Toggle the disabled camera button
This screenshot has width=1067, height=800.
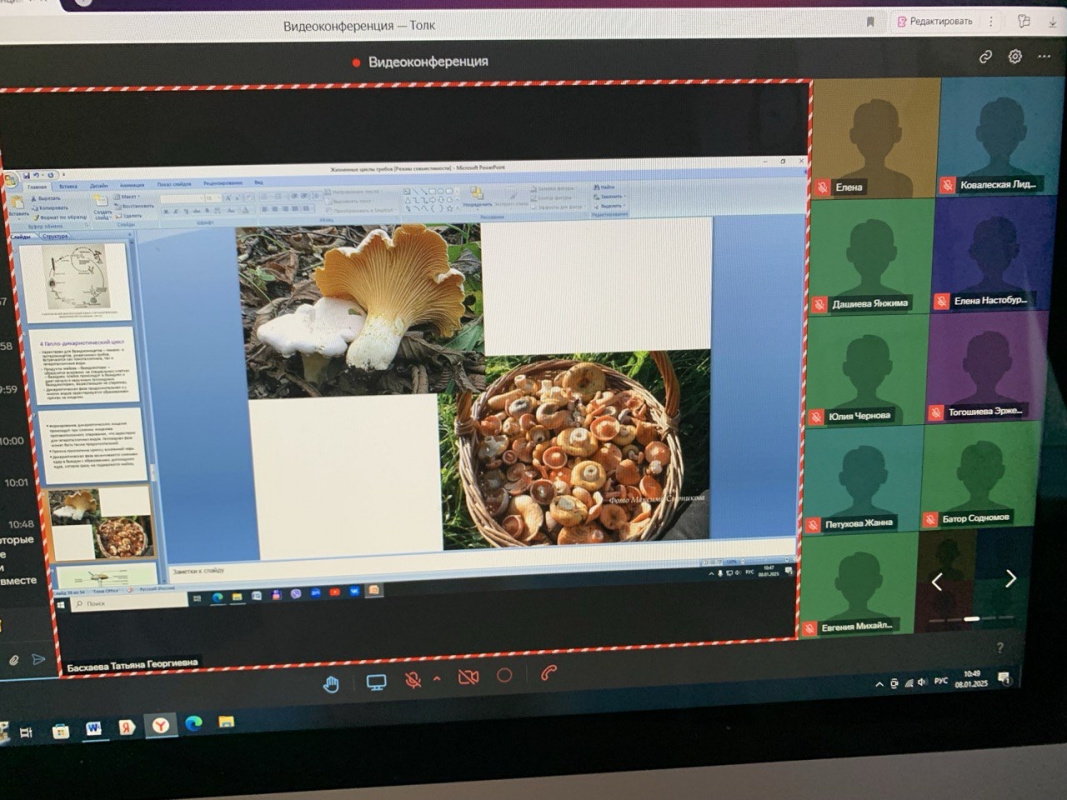click(x=468, y=677)
